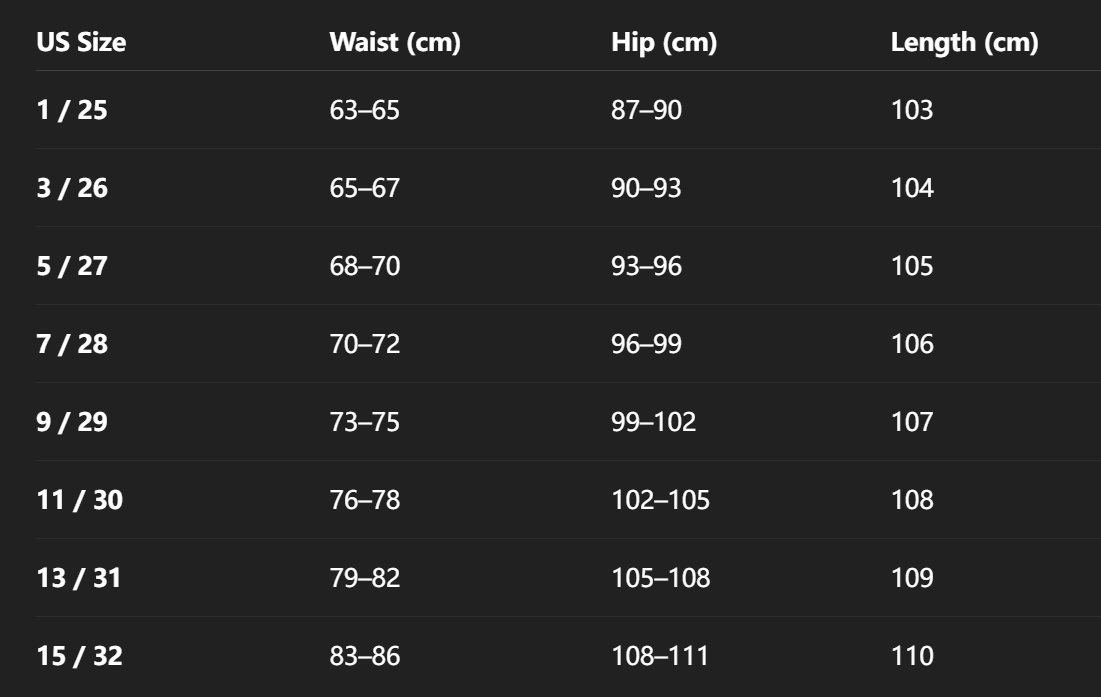Click hip value 87–90

pyautogui.click(x=646, y=110)
